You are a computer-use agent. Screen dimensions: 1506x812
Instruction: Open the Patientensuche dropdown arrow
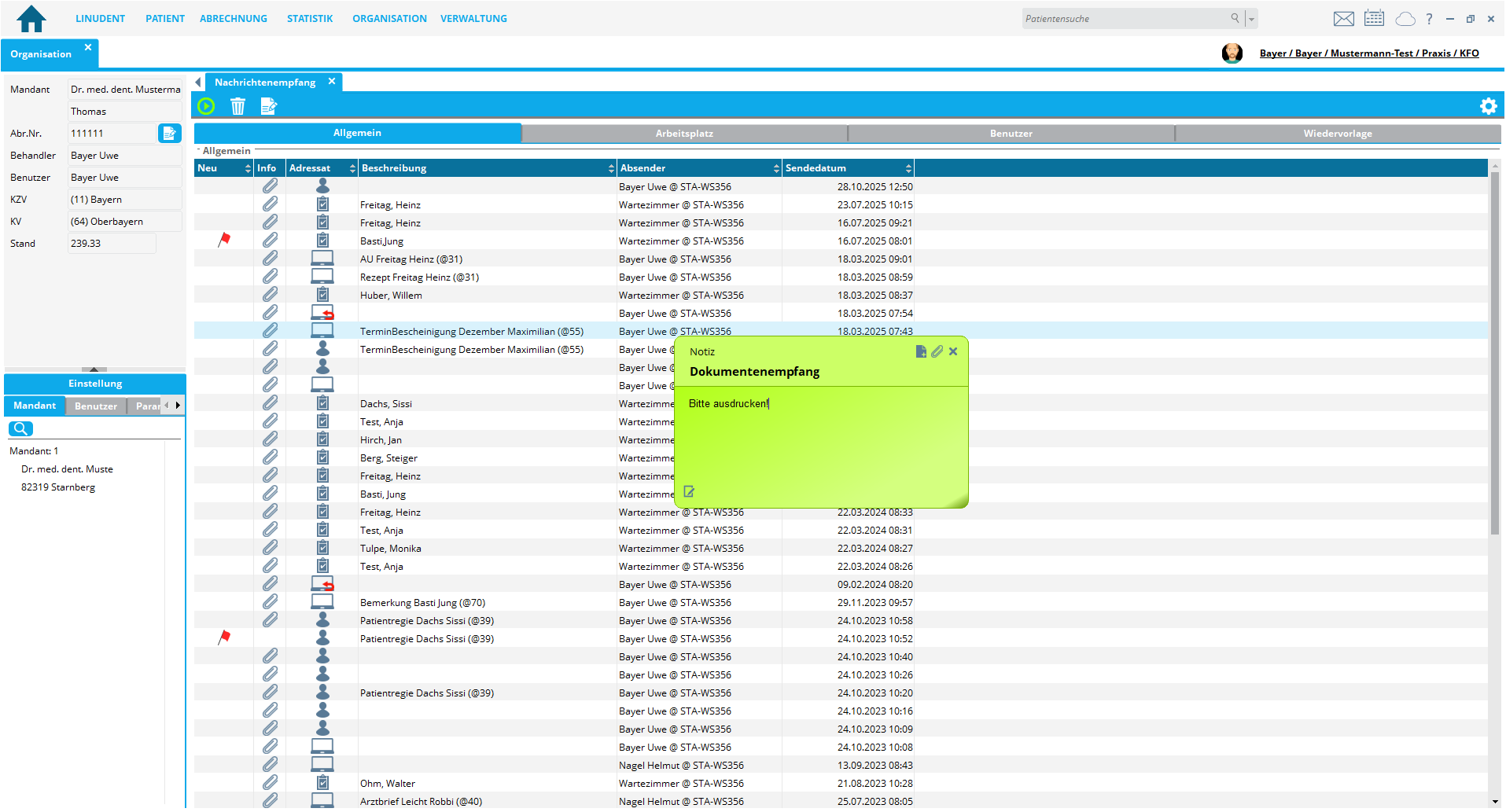(x=1251, y=19)
